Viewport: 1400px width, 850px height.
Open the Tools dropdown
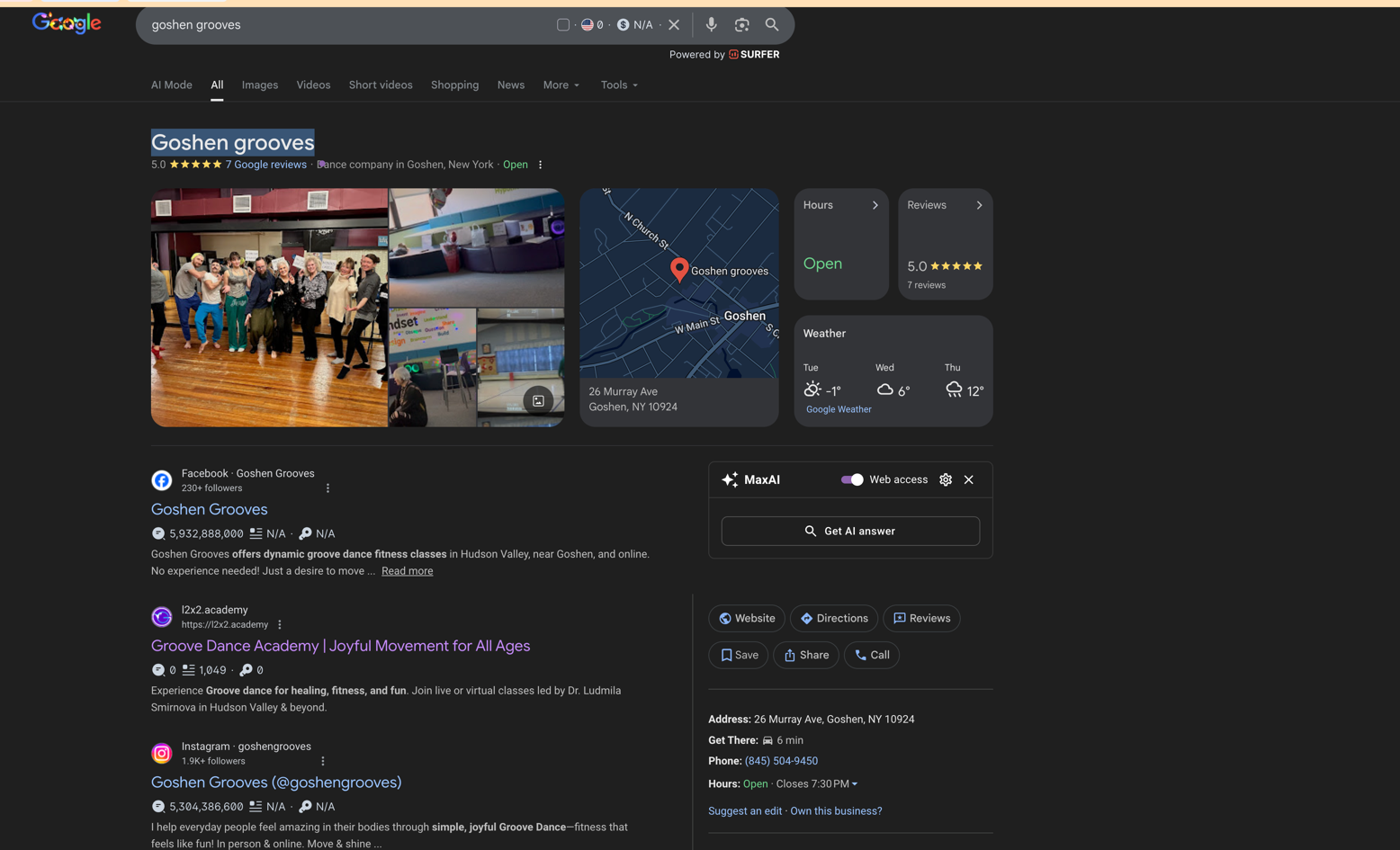pos(619,85)
